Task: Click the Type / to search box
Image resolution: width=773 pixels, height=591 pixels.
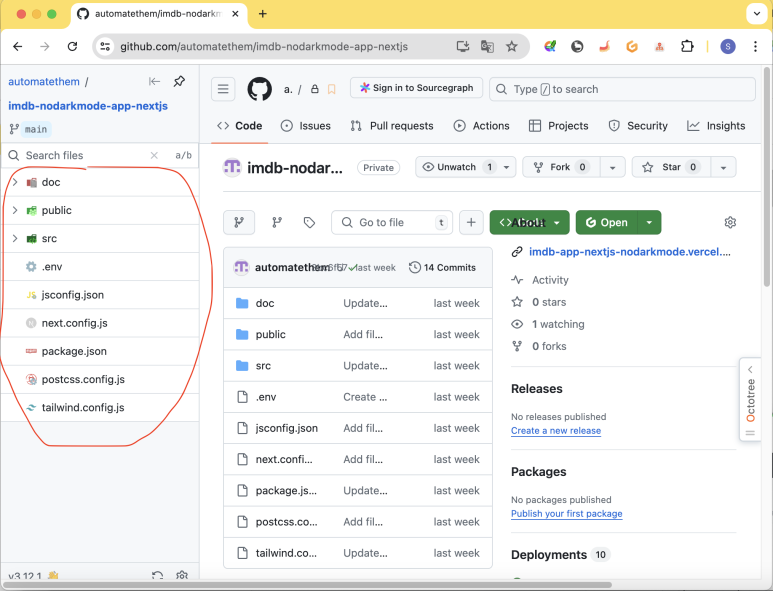Action: [622, 89]
